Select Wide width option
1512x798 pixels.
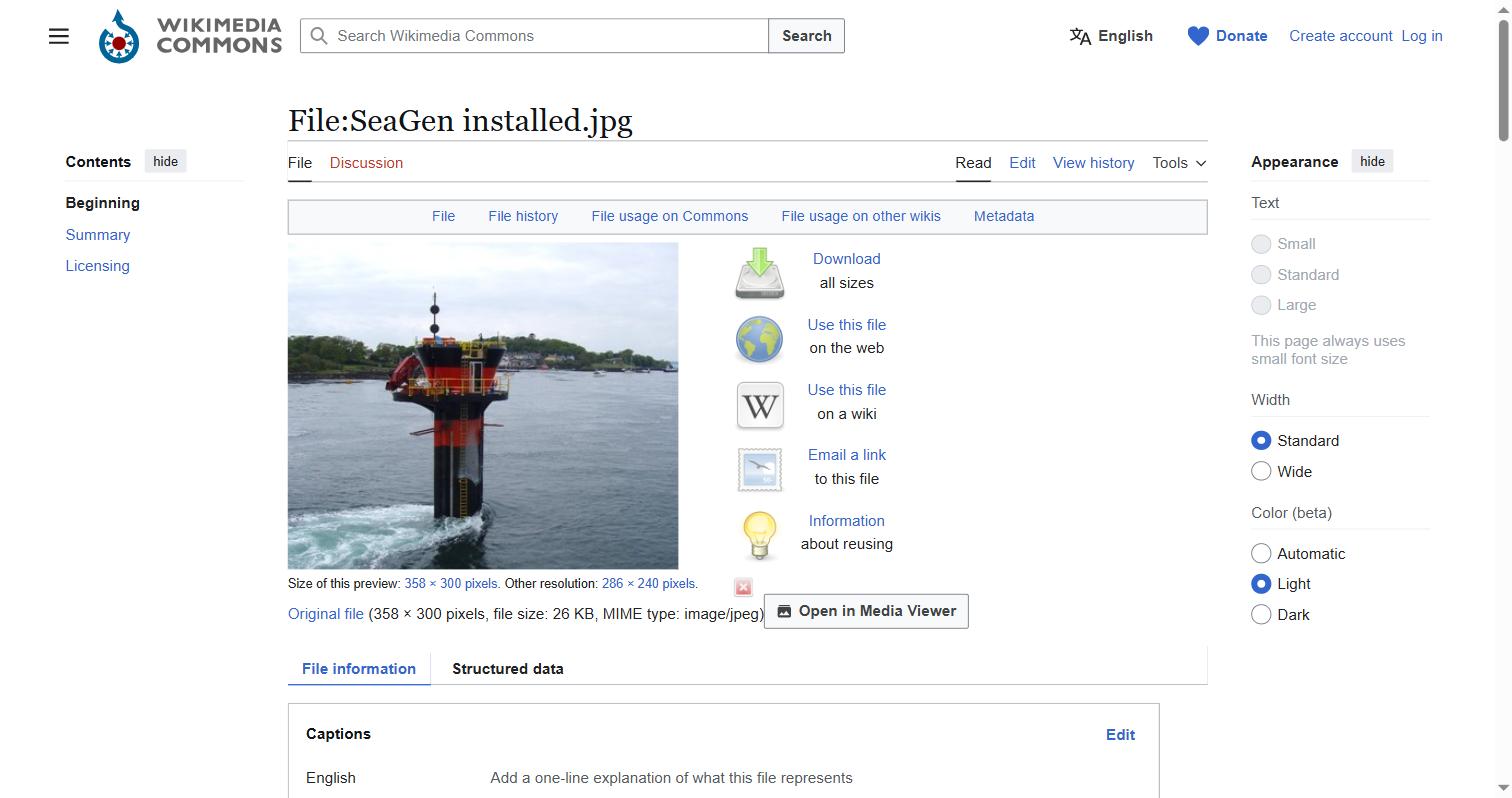pos(1261,472)
